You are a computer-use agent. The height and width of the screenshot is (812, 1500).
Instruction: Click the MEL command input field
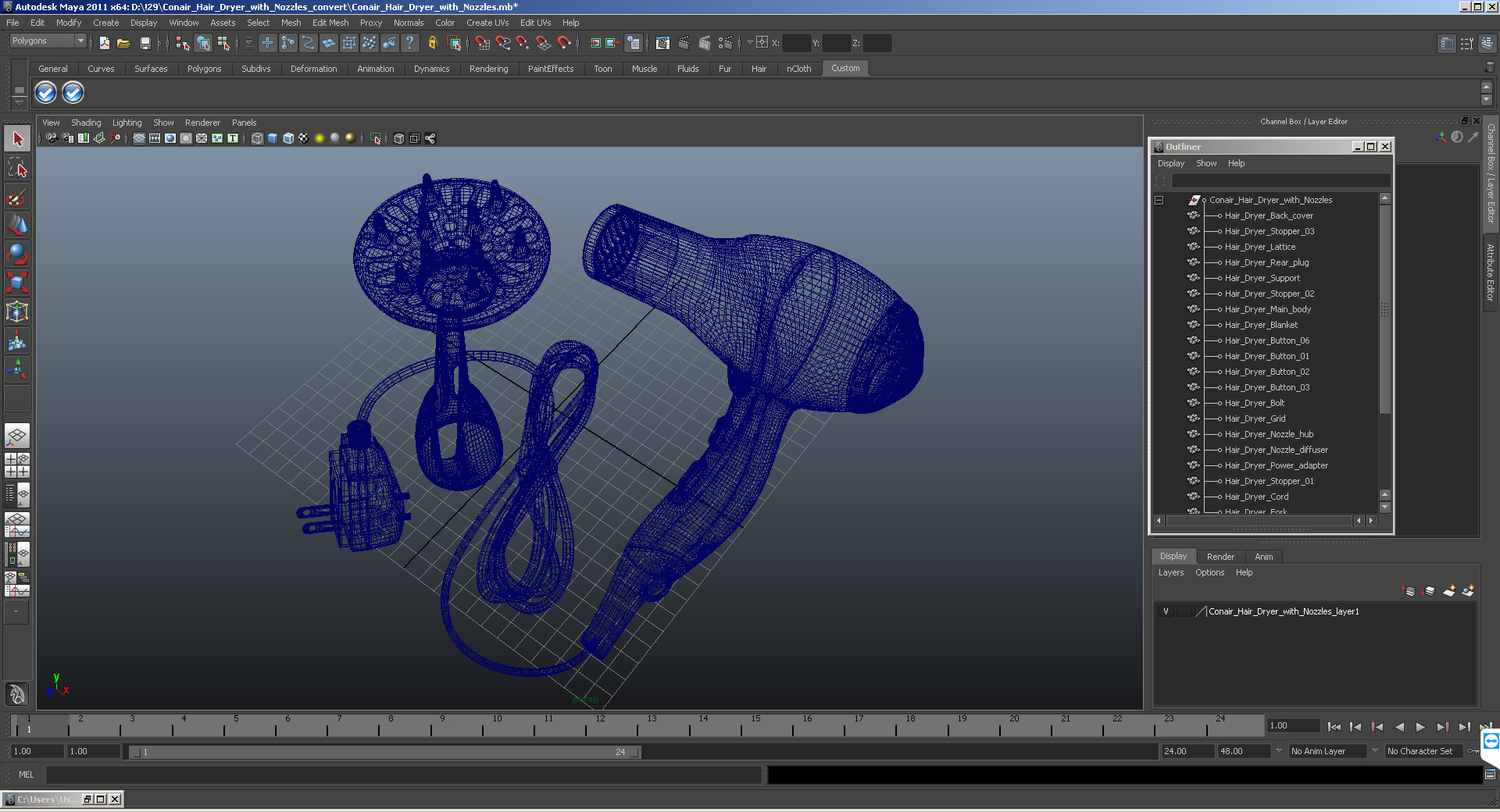[x=404, y=775]
